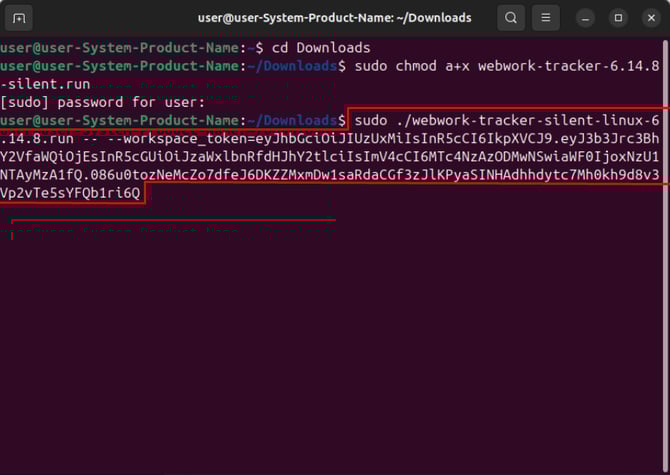Click the '--workspace_token=' line

[x=329, y=139]
